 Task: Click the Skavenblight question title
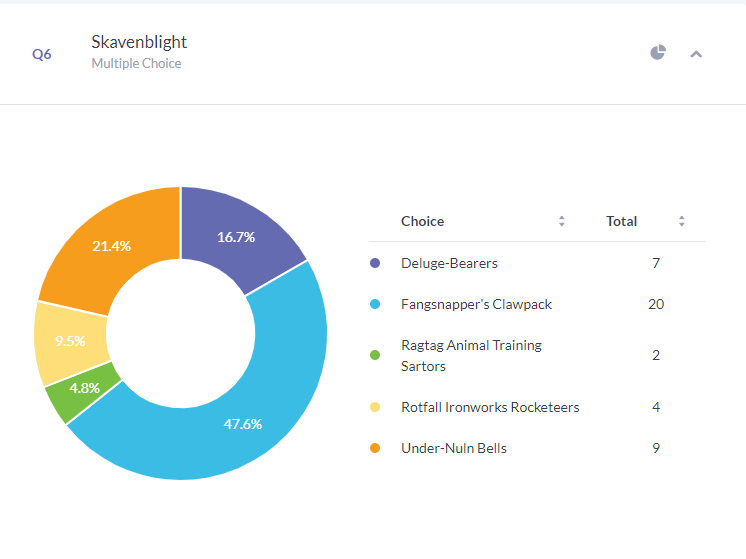[139, 42]
